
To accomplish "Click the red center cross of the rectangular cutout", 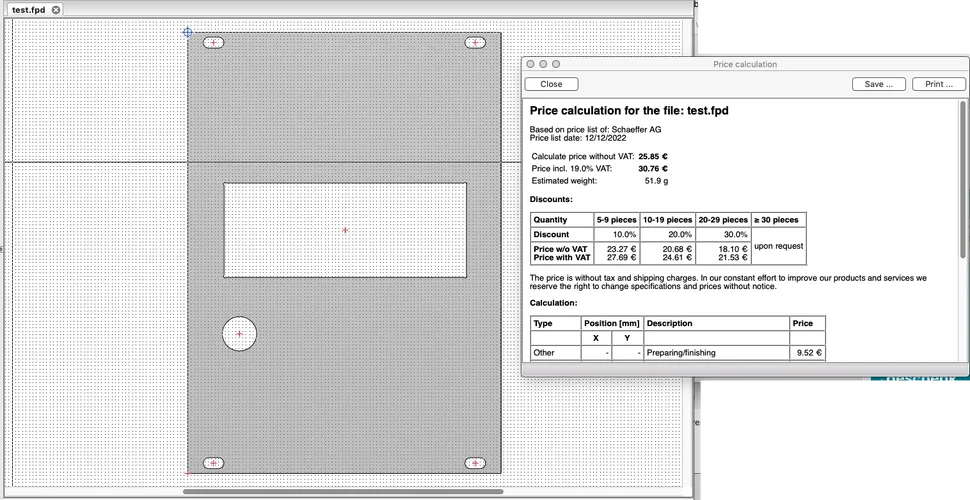I will pyautogui.click(x=345, y=230).
